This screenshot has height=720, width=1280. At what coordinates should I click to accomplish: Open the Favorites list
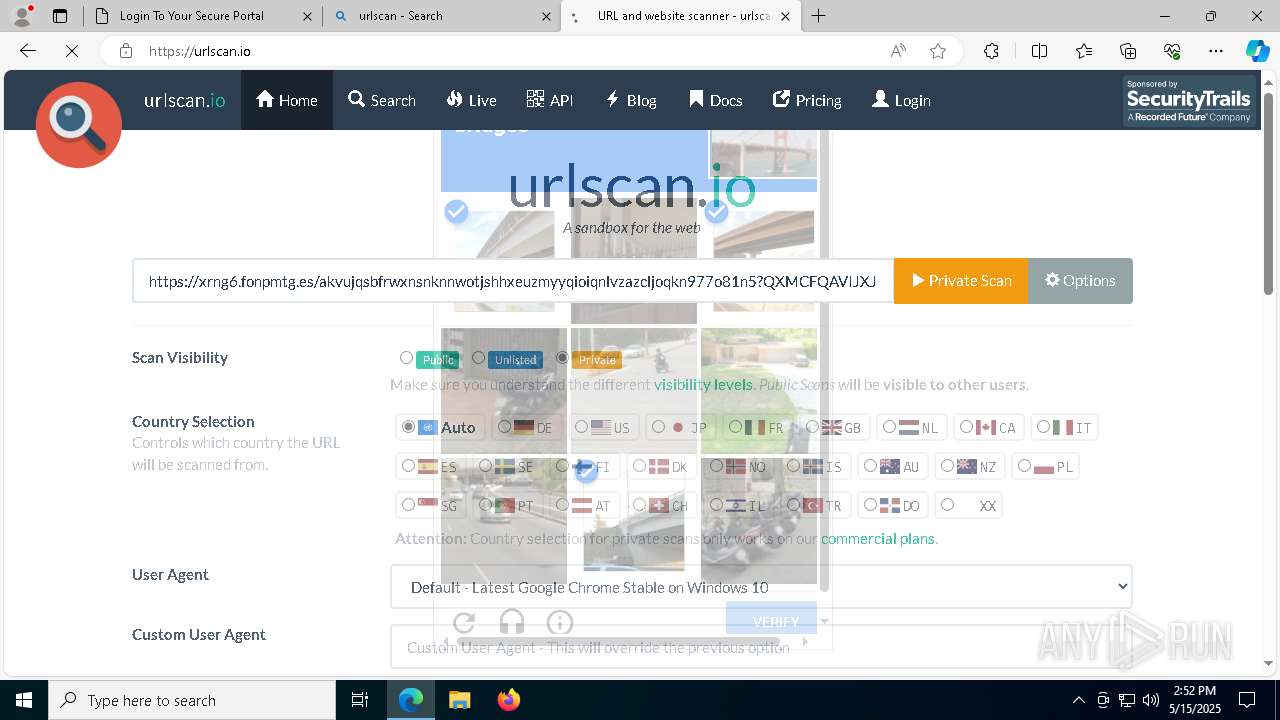(1084, 51)
